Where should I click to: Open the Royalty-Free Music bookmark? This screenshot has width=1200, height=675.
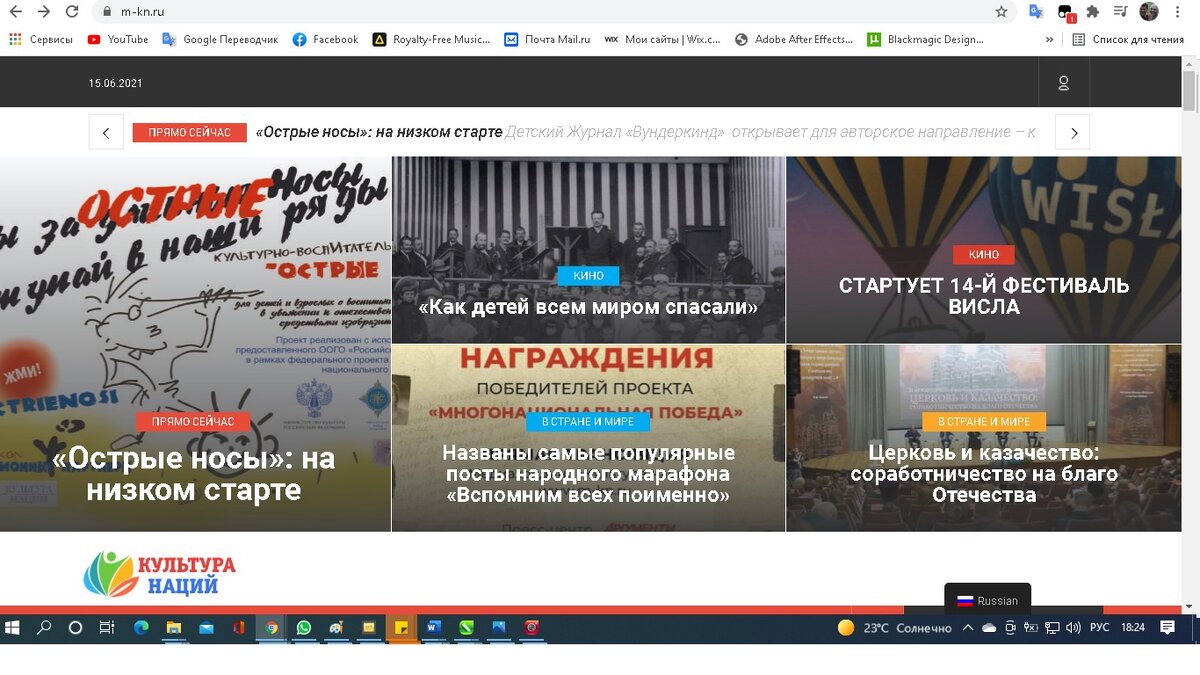click(431, 40)
